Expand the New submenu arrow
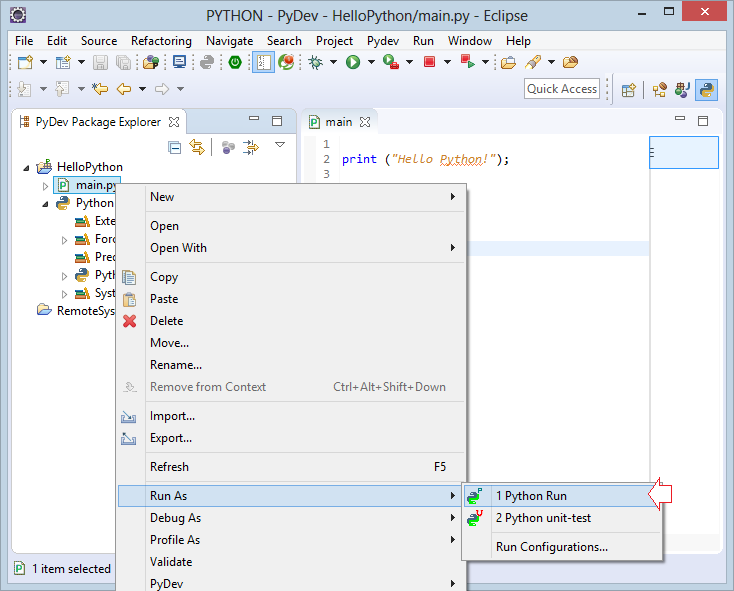This screenshot has width=734, height=591. [x=453, y=197]
